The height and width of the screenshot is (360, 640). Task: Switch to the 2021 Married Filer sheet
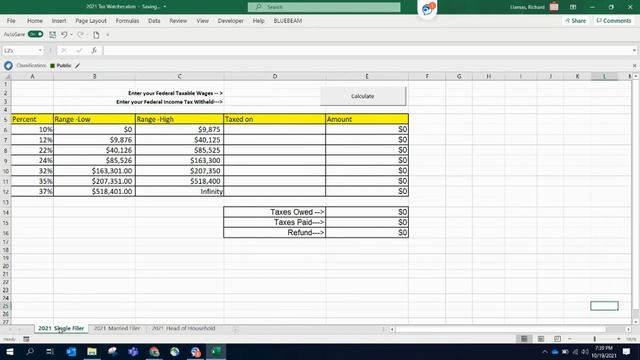coord(117,328)
